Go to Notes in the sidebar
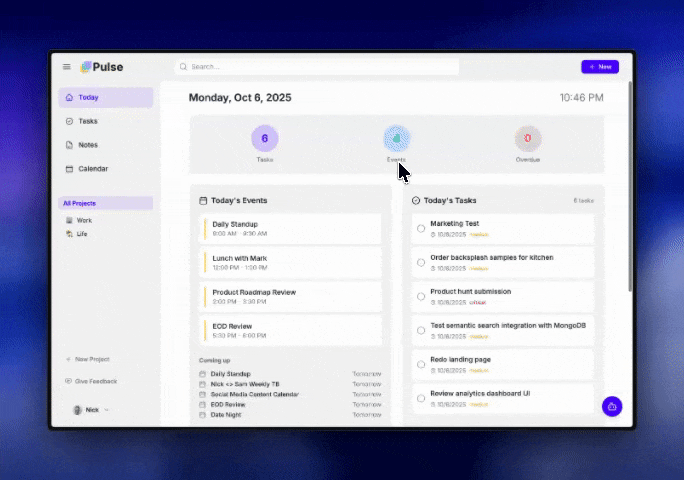The width and height of the screenshot is (684, 480). pyautogui.click(x=88, y=145)
